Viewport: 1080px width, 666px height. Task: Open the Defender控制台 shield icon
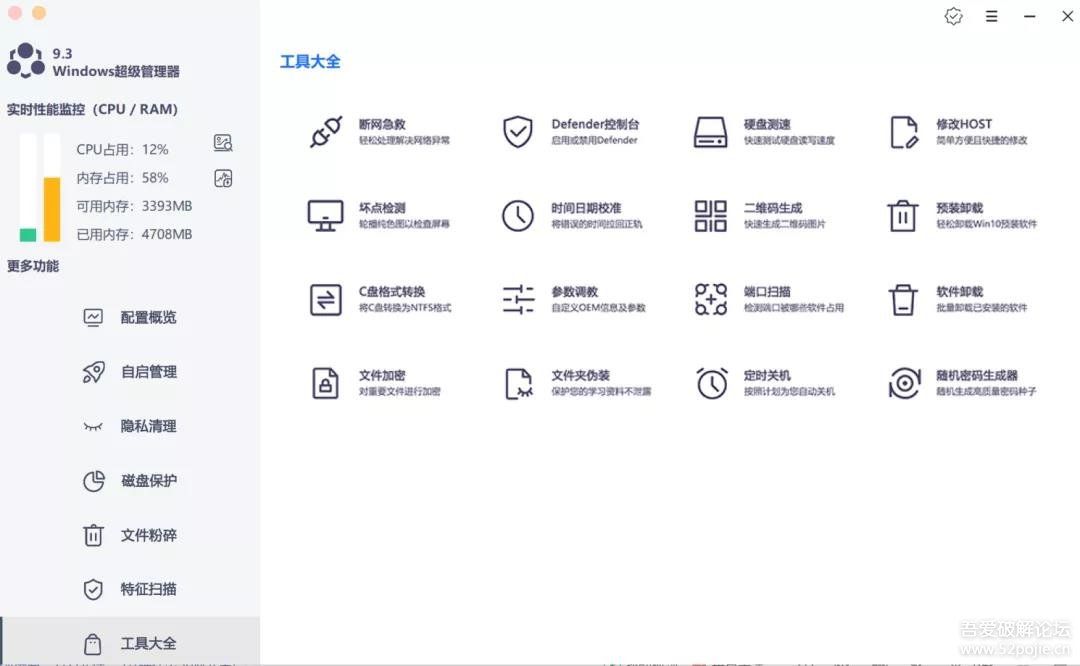click(517, 132)
